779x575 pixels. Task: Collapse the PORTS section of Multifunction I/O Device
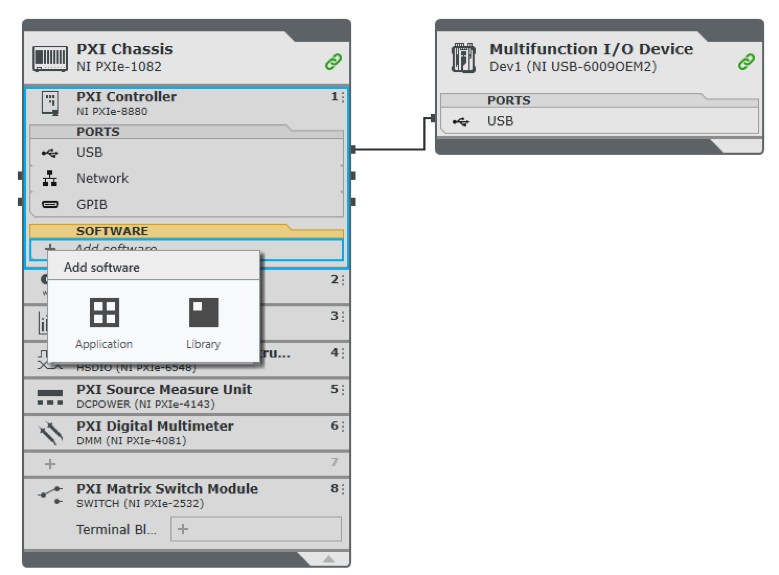point(599,100)
